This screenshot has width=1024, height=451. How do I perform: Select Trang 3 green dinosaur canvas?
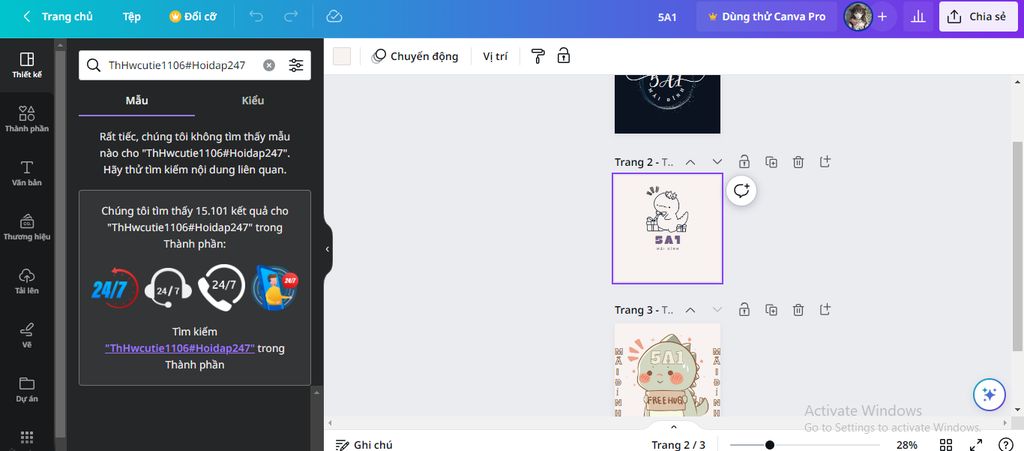coord(667,370)
